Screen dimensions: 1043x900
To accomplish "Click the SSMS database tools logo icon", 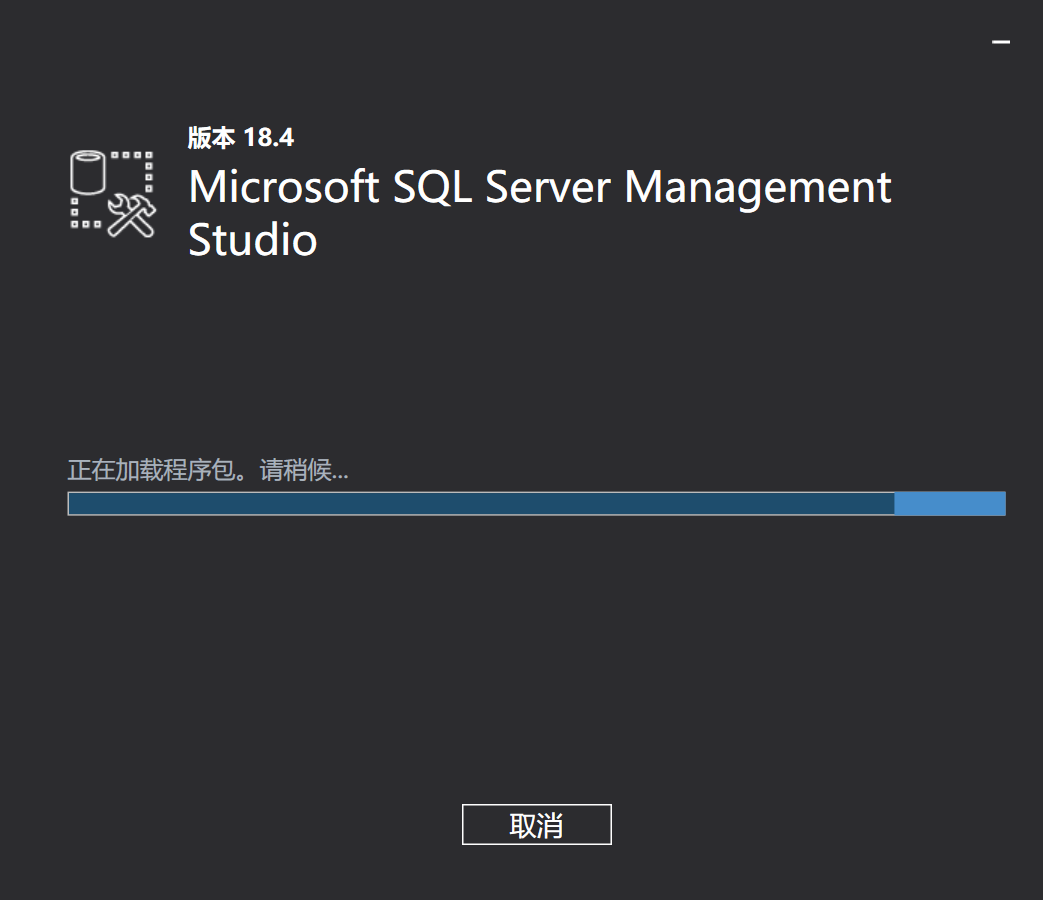I will click(x=113, y=194).
